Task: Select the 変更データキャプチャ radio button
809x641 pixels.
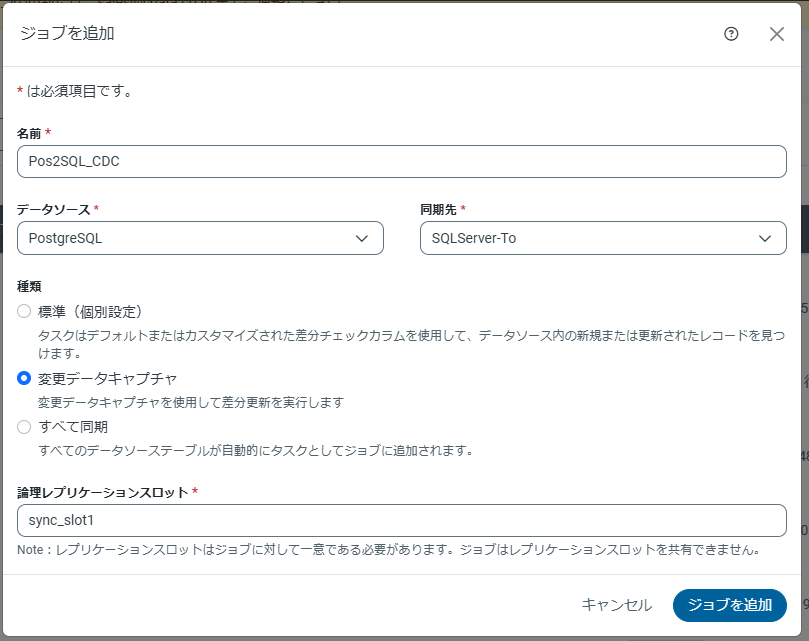Action: click(25, 378)
